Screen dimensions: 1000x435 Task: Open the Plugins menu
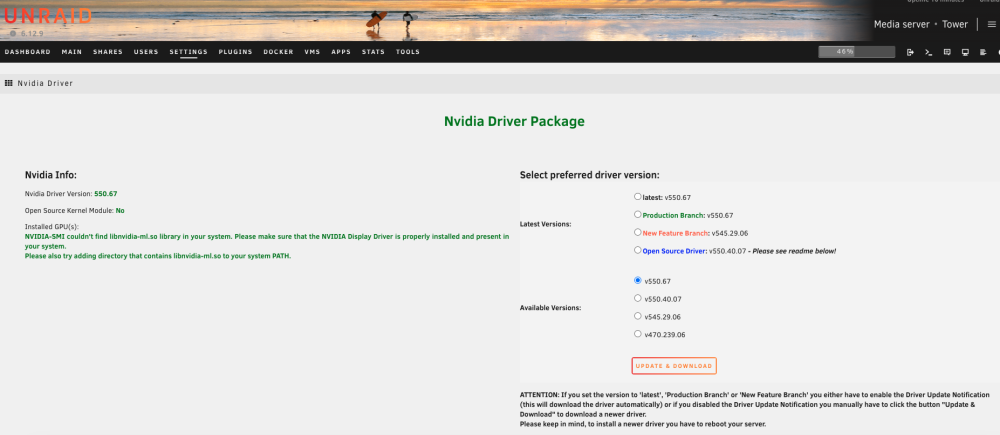235,52
